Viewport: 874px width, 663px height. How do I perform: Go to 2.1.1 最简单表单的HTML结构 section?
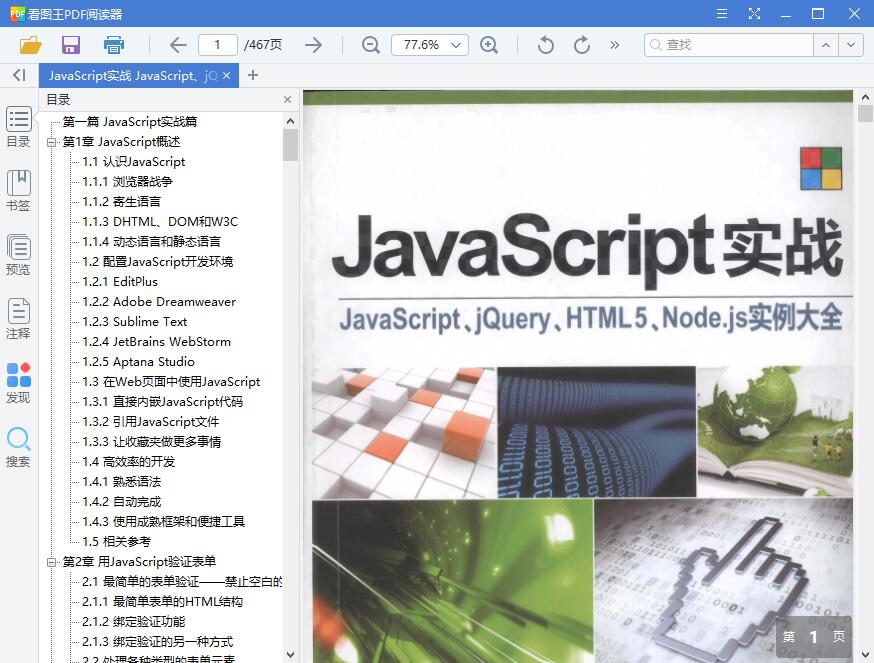162,602
